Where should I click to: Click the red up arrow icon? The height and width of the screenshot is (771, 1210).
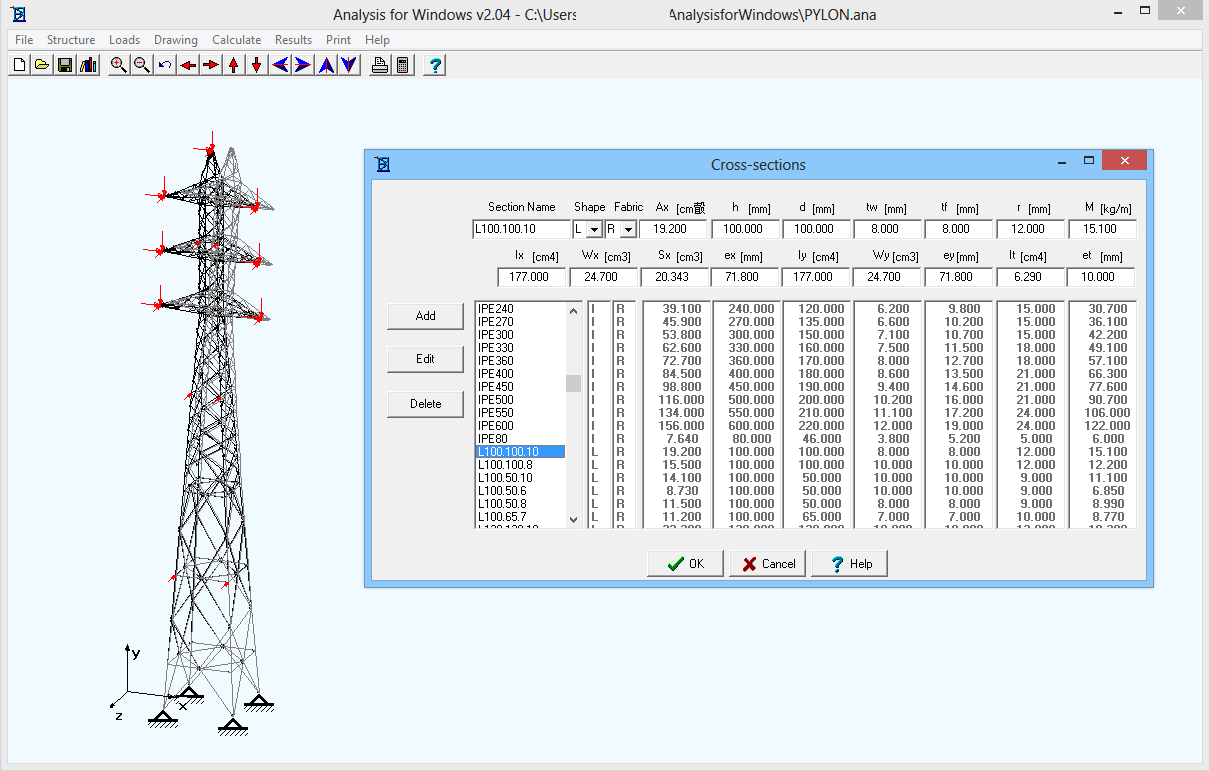pos(233,65)
